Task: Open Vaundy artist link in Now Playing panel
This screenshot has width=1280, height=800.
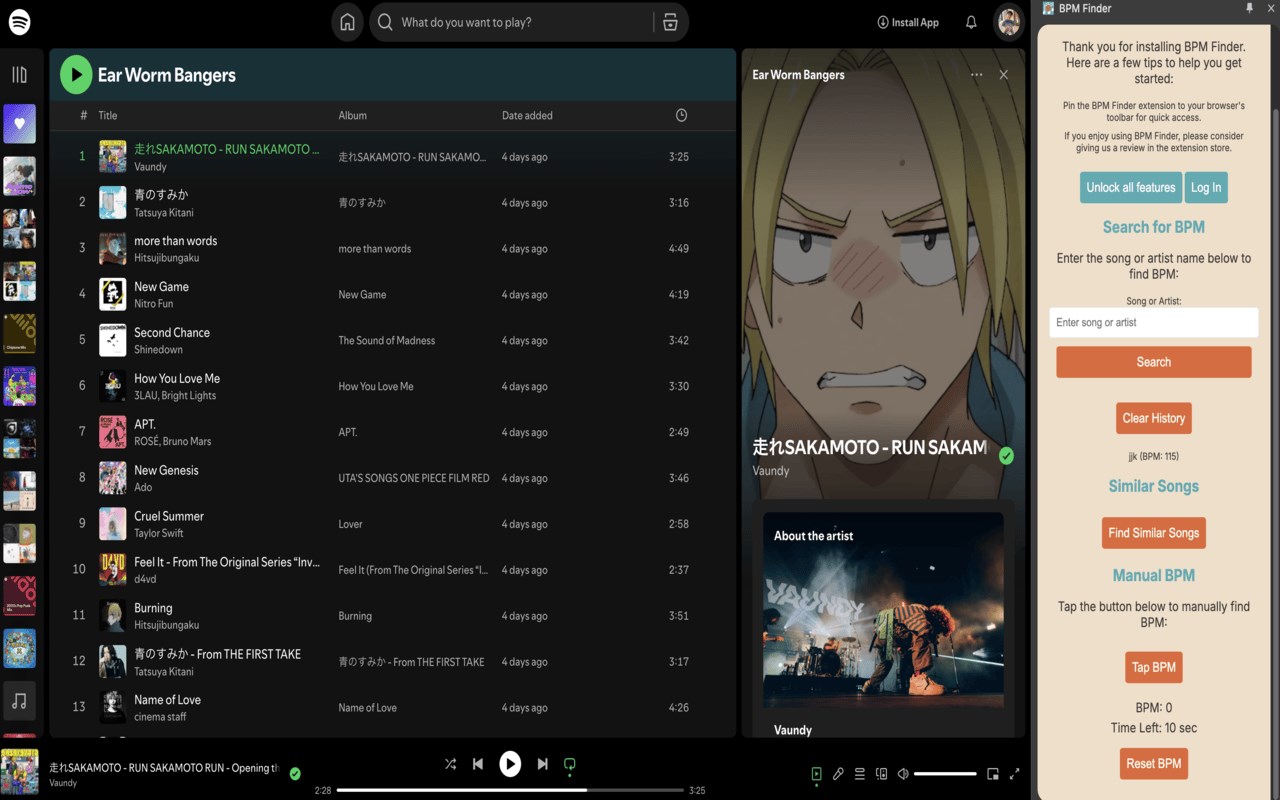Action: click(771, 471)
